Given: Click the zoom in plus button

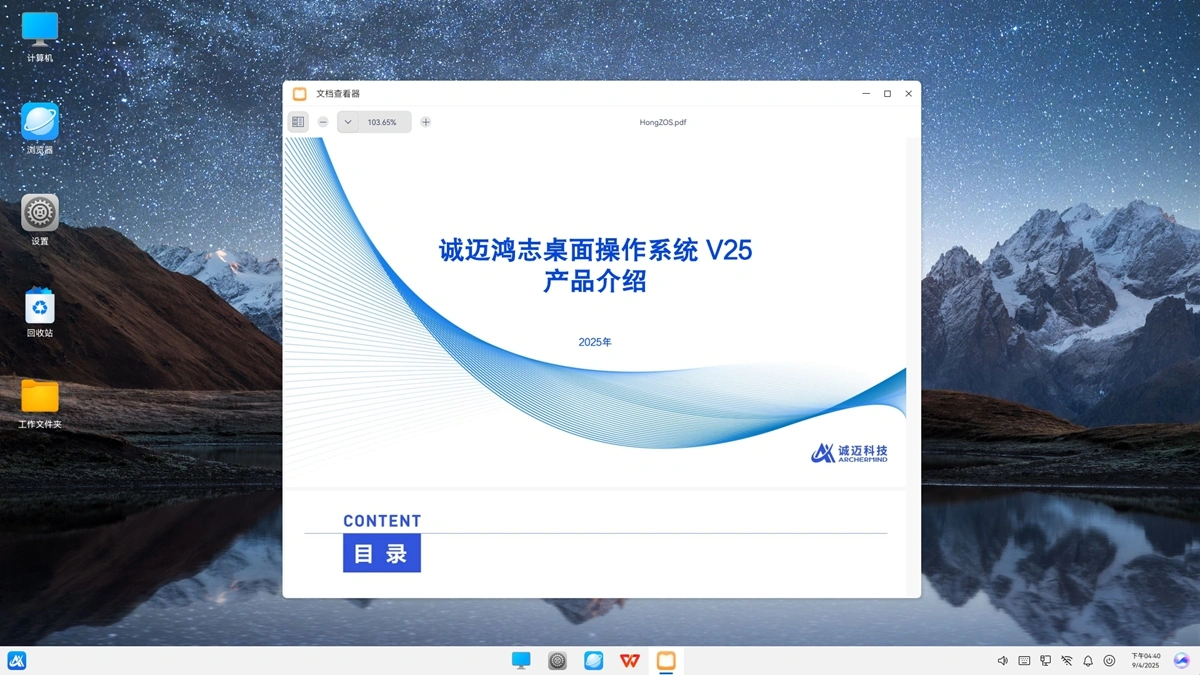Looking at the screenshot, I should 426,122.
